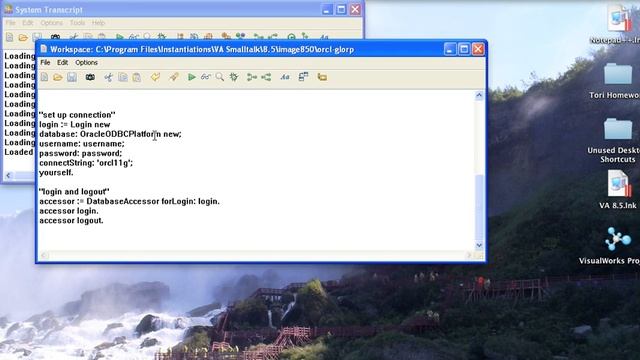The image size is (640, 360).
Task: Click the 'username: username;' line
Action: tap(82, 144)
